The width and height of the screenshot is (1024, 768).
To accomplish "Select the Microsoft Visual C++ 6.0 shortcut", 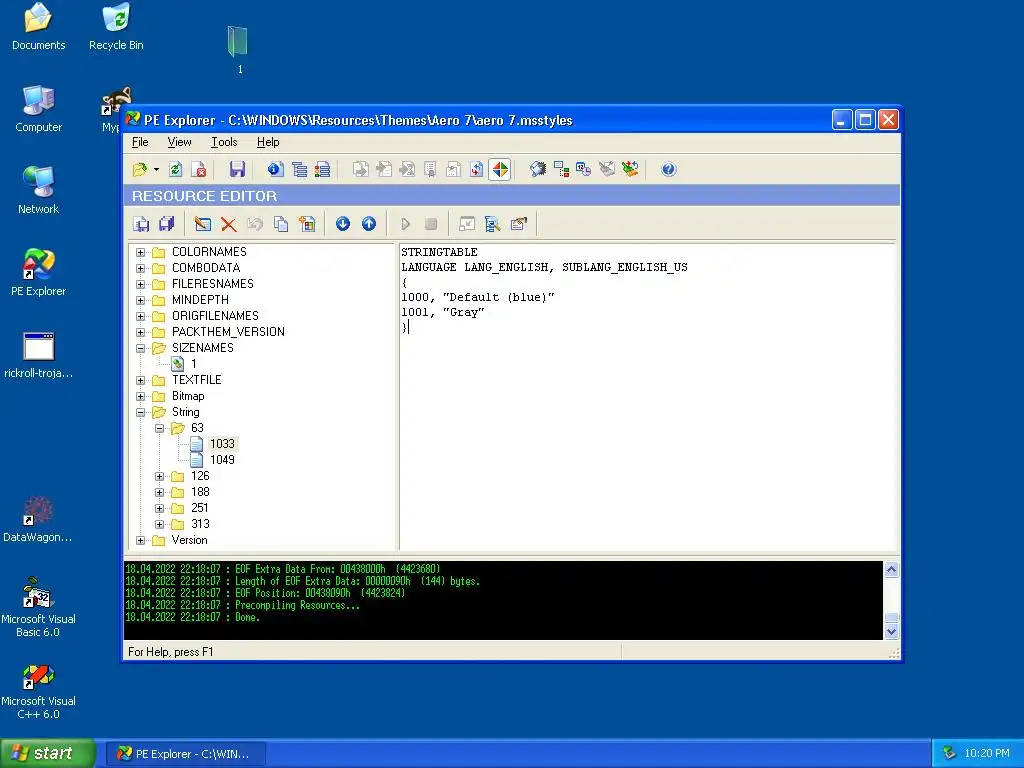I will [x=38, y=691].
